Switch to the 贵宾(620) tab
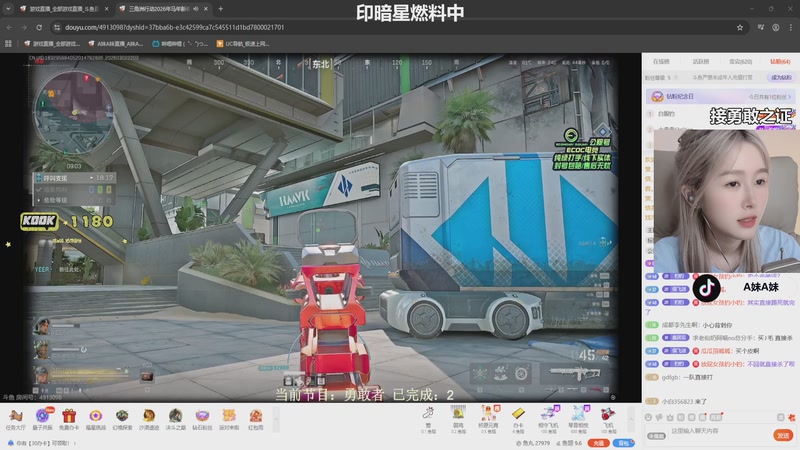 740,62
